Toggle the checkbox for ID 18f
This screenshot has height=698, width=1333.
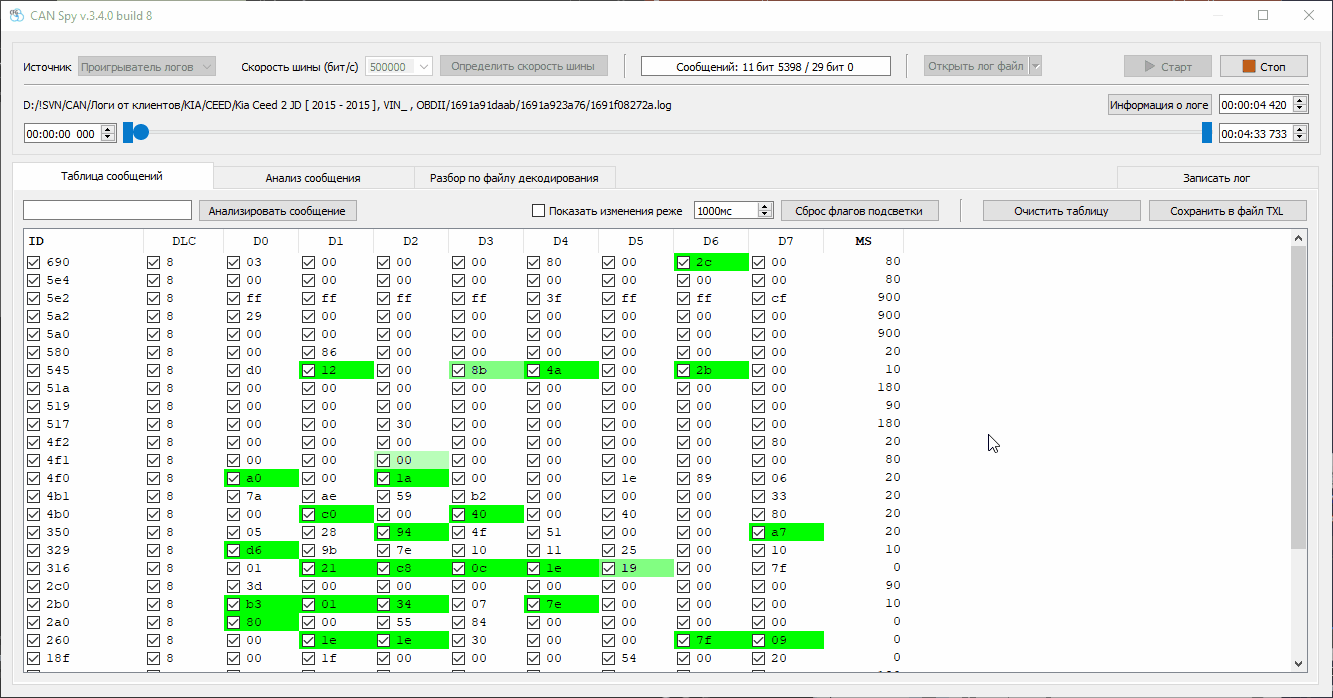click(x=35, y=658)
